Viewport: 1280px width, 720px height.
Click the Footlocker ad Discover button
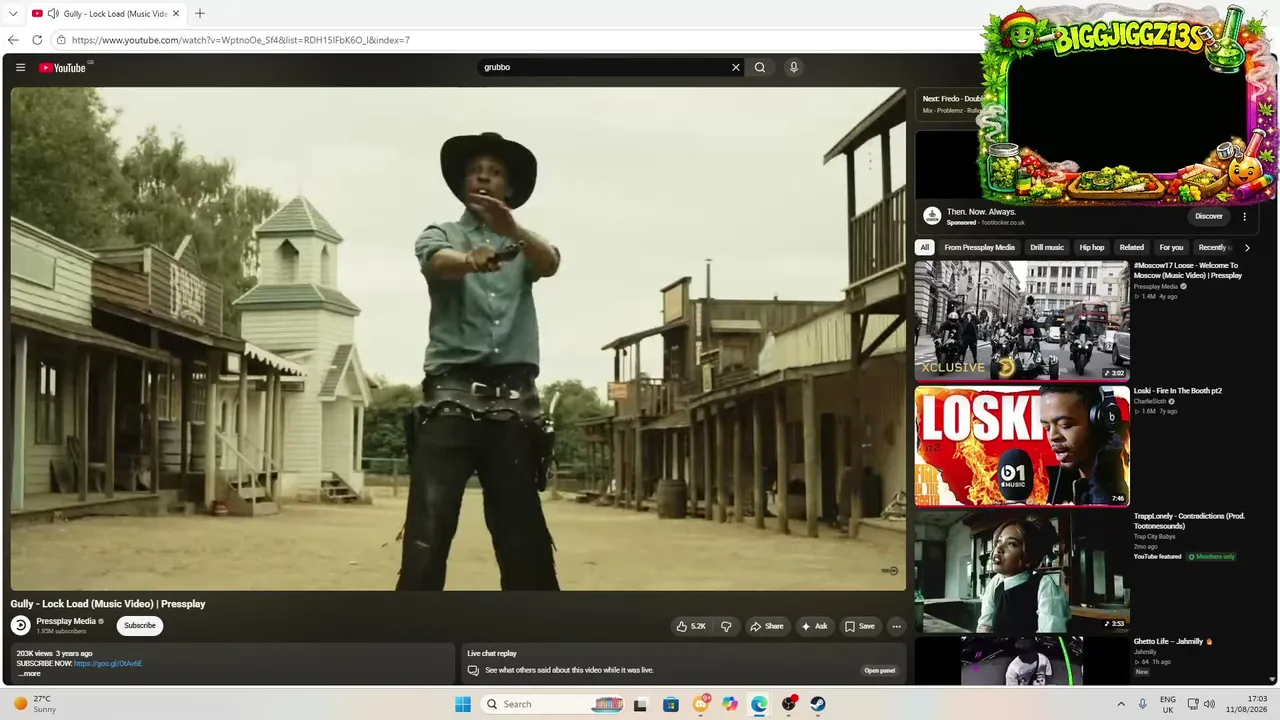1209,216
